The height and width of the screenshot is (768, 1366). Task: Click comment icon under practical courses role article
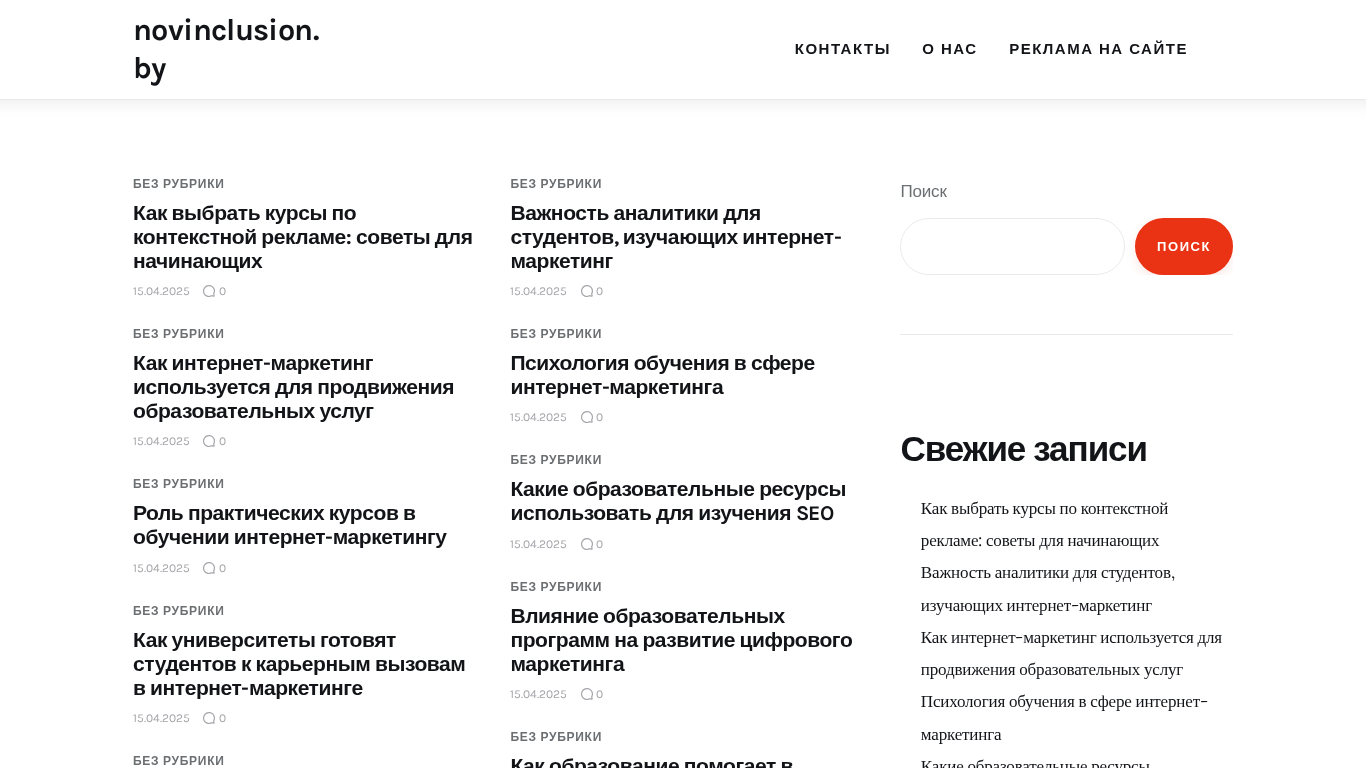[x=209, y=568]
